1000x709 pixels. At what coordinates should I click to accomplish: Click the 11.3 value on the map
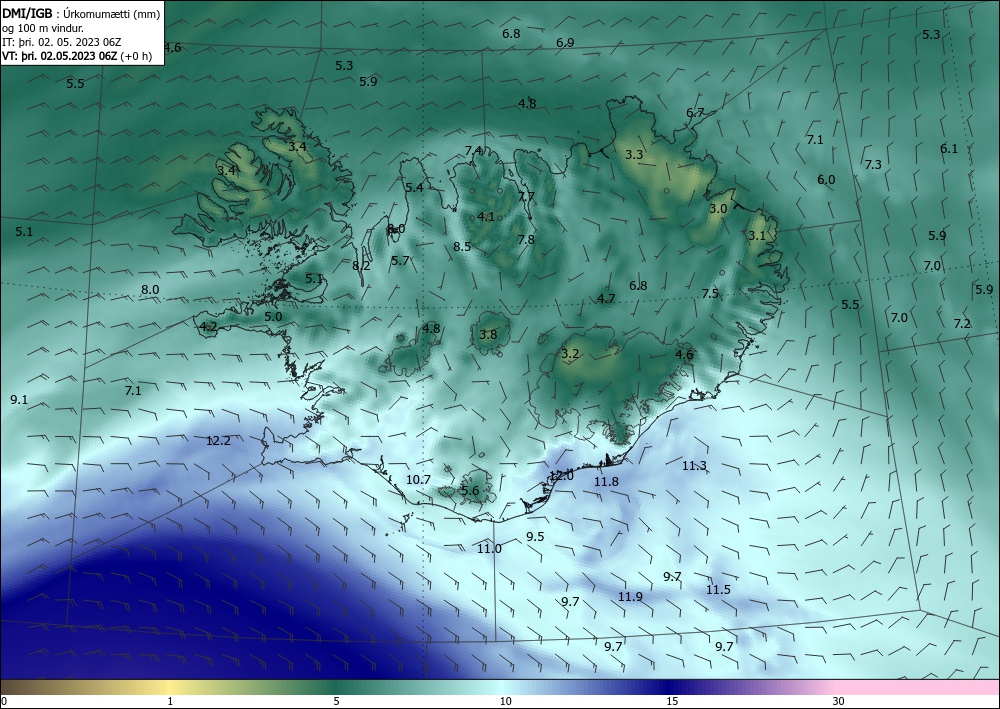click(694, 466)
